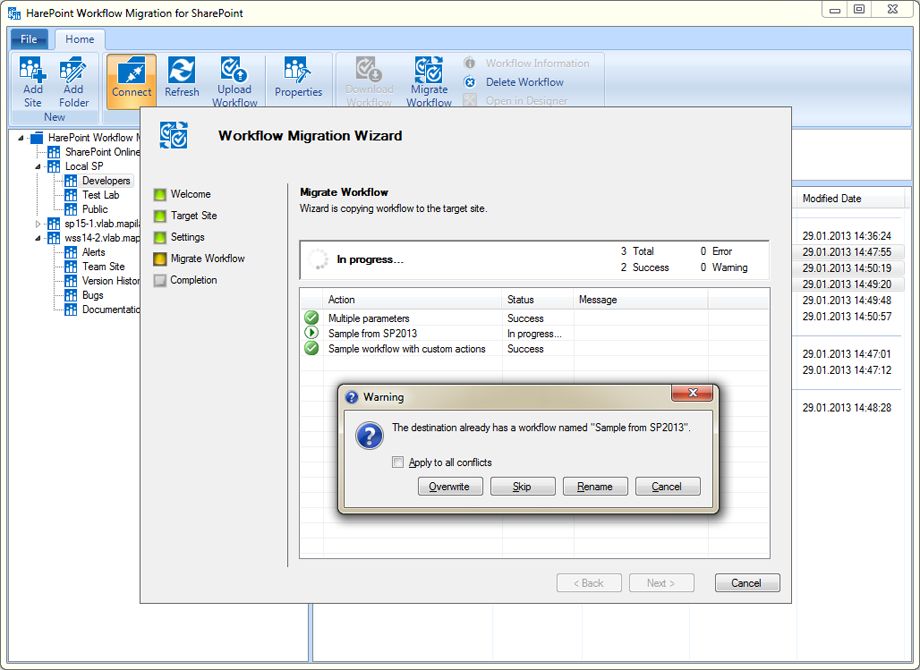The height and width of the screenshot is (670, 920).
Task: Click in-progress icon for Sample from SP2013
Action: (312, 333)
